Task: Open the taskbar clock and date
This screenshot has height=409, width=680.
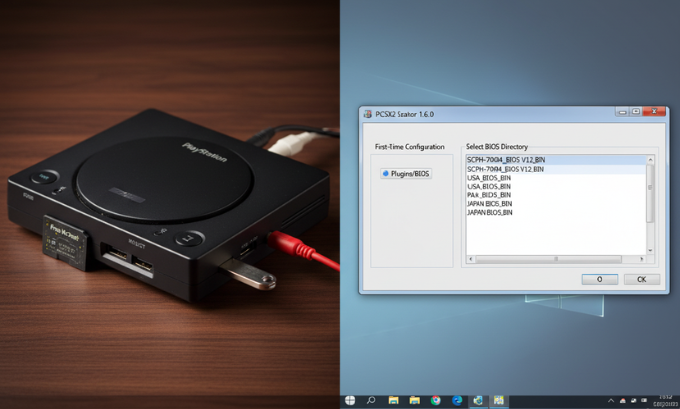Action: (x=665, y=401)
